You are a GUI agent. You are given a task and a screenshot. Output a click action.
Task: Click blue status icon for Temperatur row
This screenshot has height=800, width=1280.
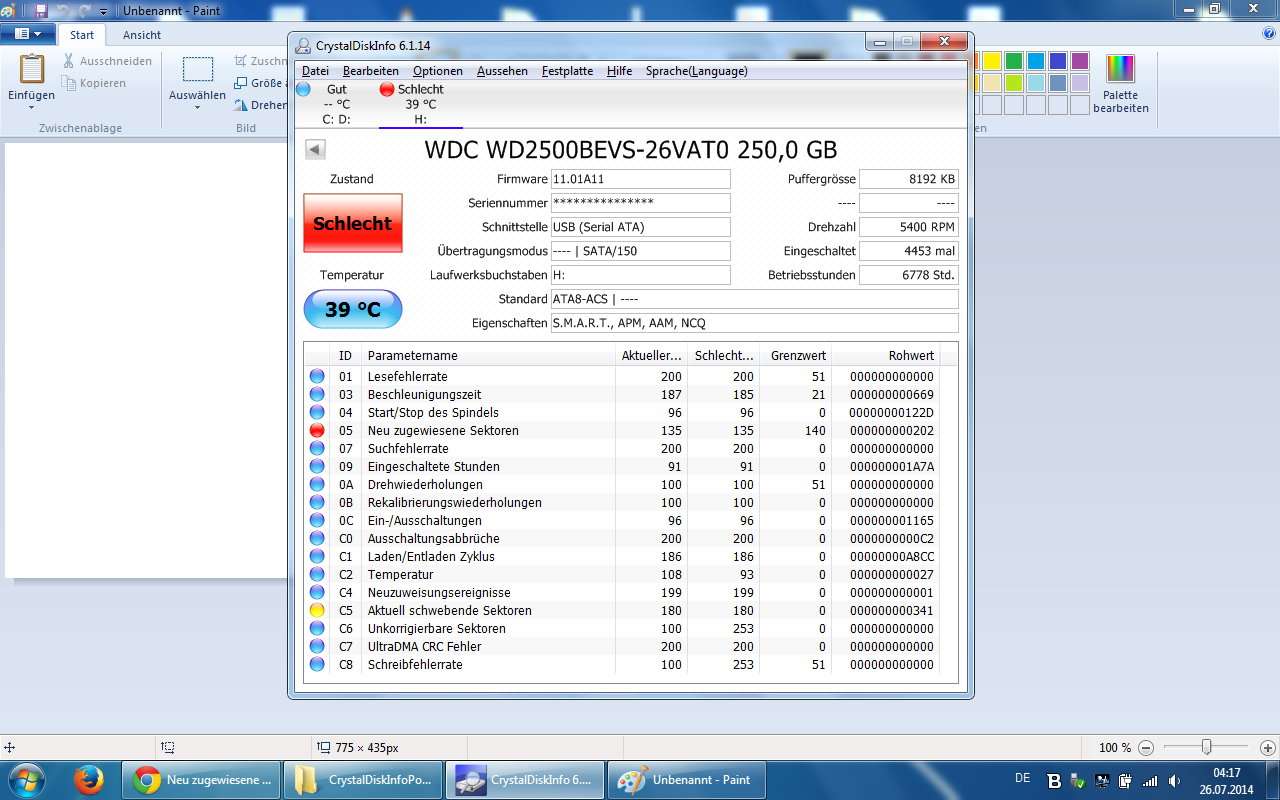click(x=317, y=574)
